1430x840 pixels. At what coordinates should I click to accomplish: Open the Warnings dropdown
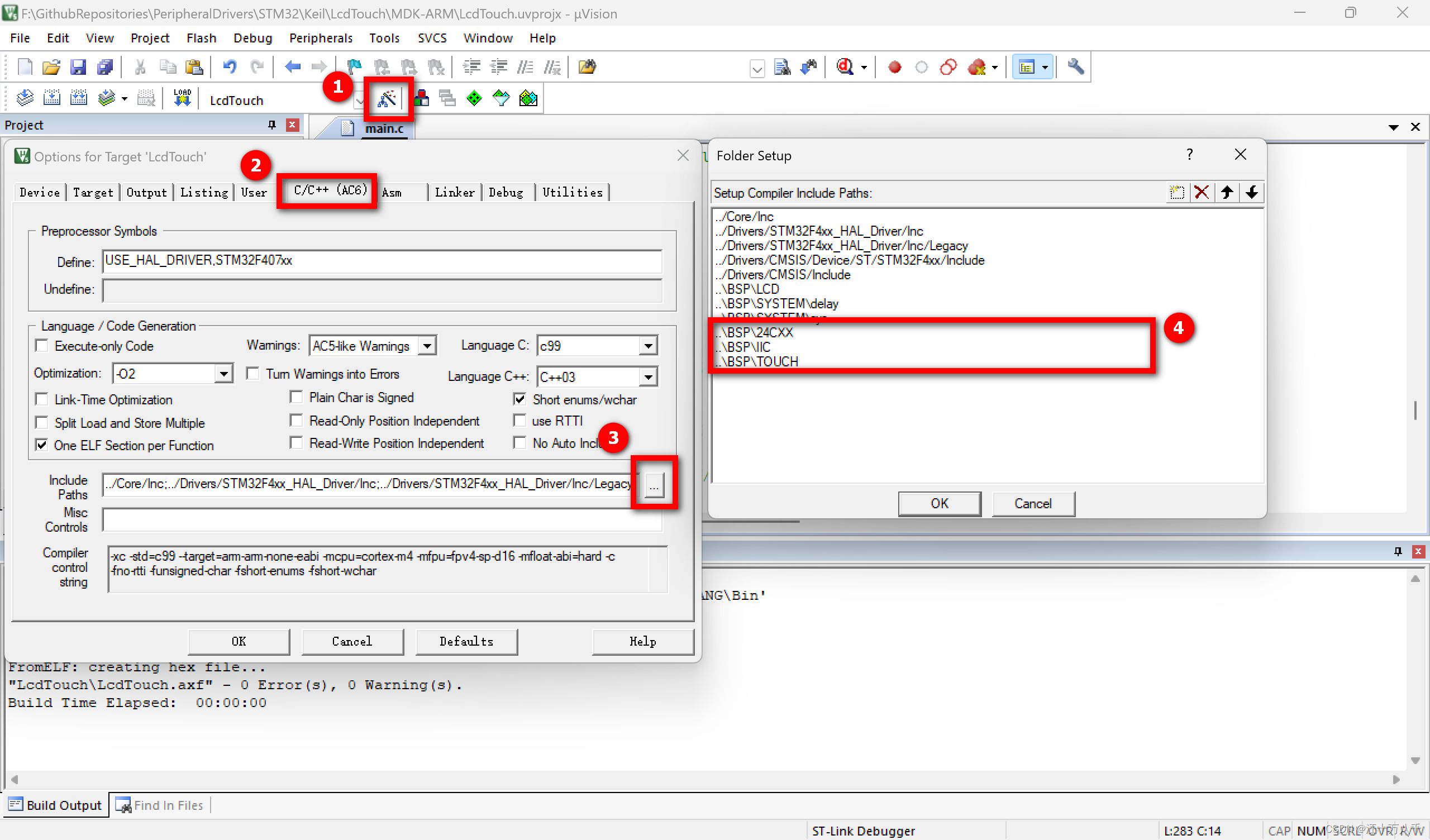tap(427, 346)
